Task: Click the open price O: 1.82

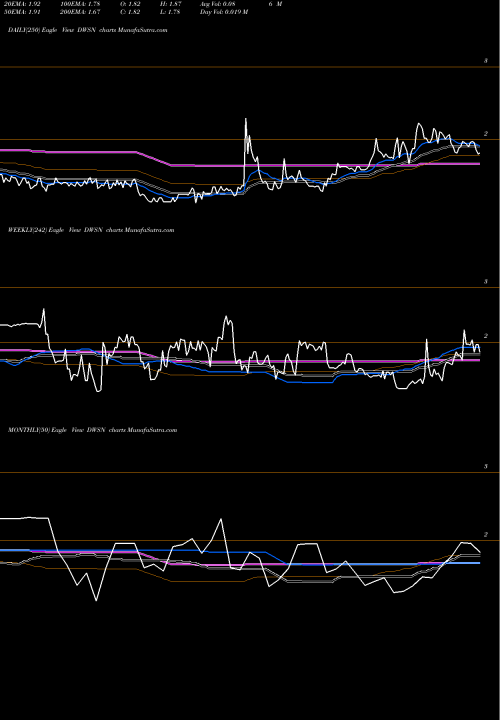Action: tap(130, 4)
